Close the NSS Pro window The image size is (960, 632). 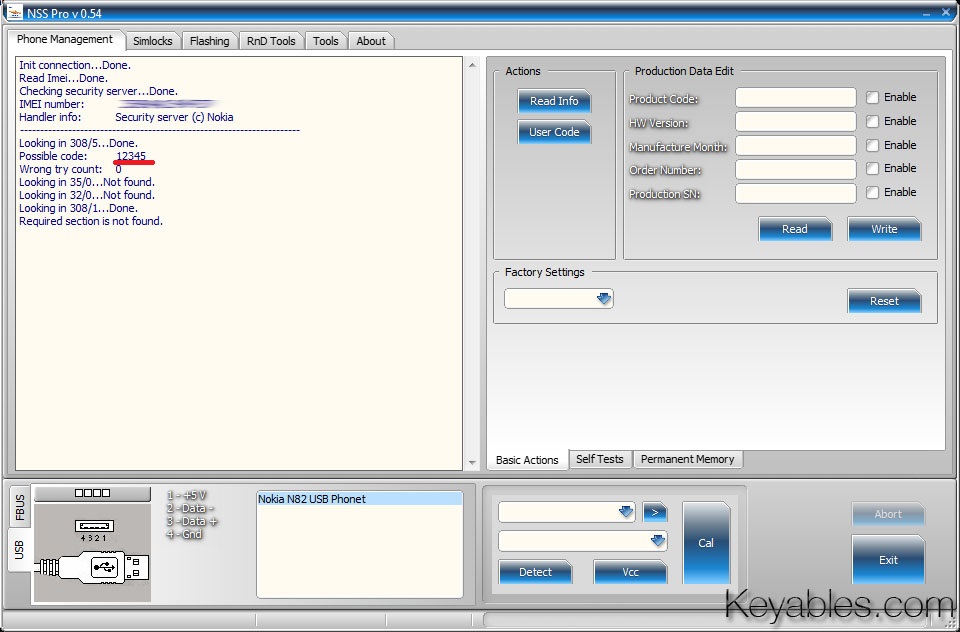[x=946, y=12]
